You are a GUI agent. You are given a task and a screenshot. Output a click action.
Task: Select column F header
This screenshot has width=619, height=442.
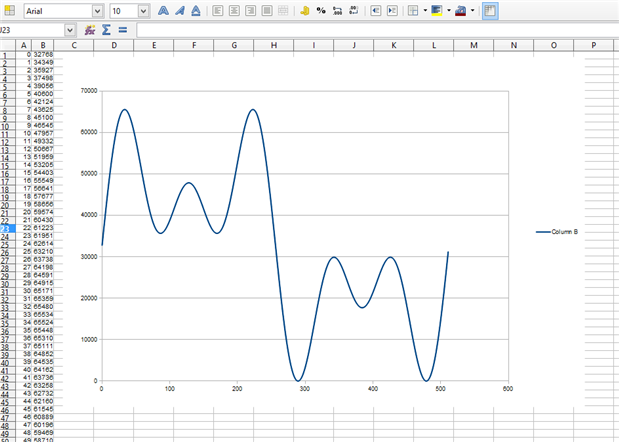(194, 45)
